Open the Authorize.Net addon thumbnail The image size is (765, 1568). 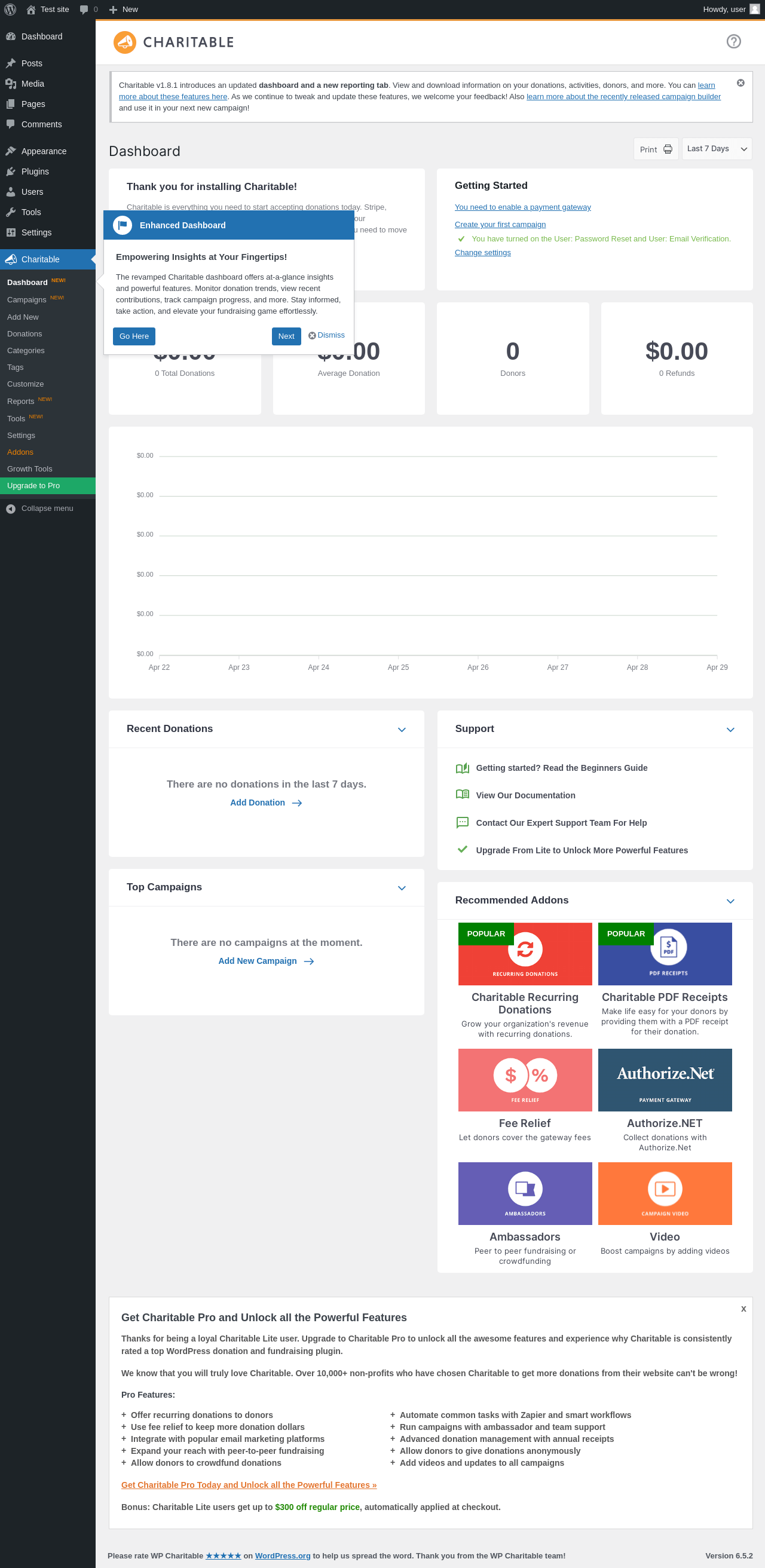[665, 1080]
